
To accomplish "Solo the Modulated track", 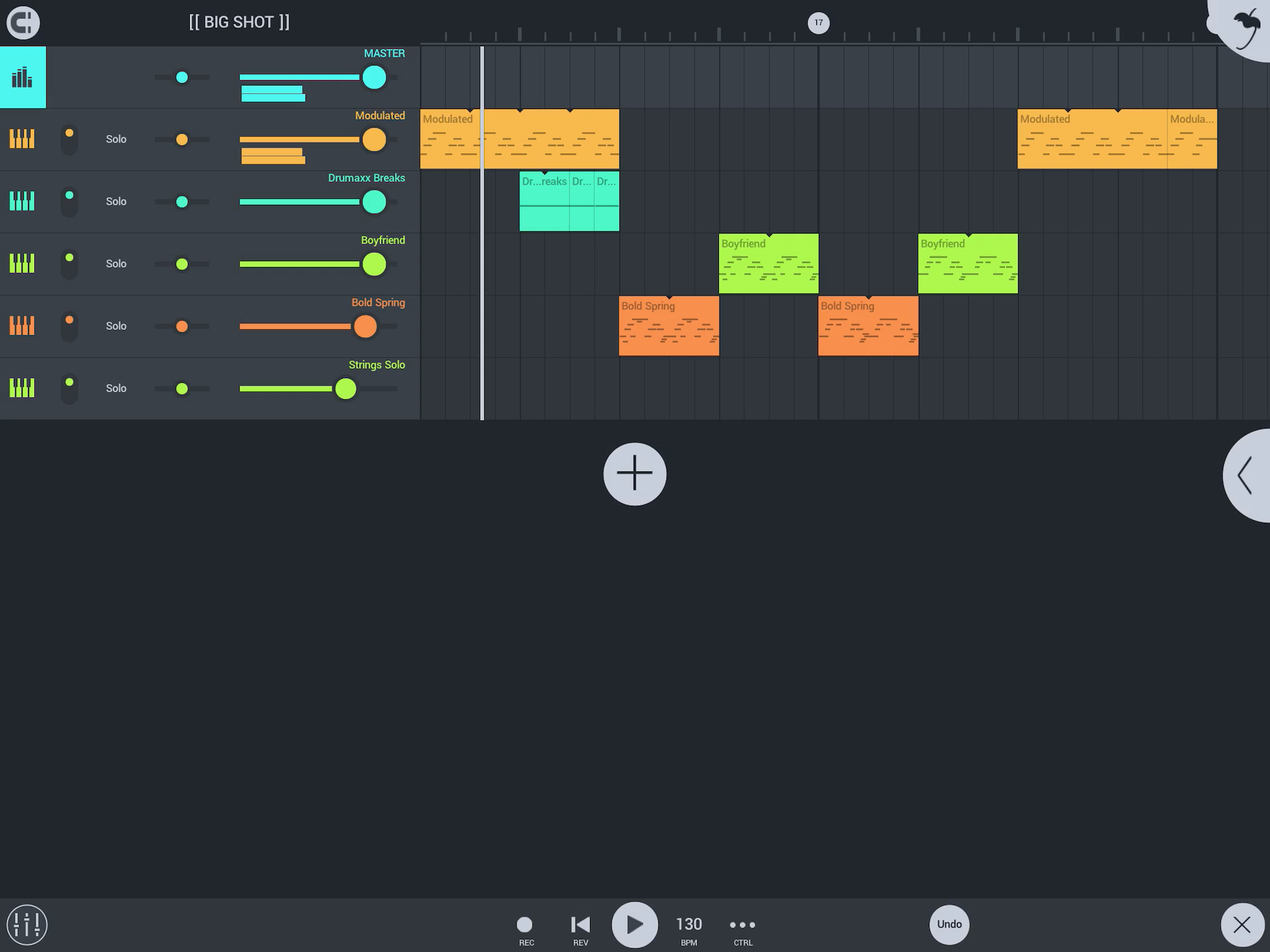I will click(116, 139).
